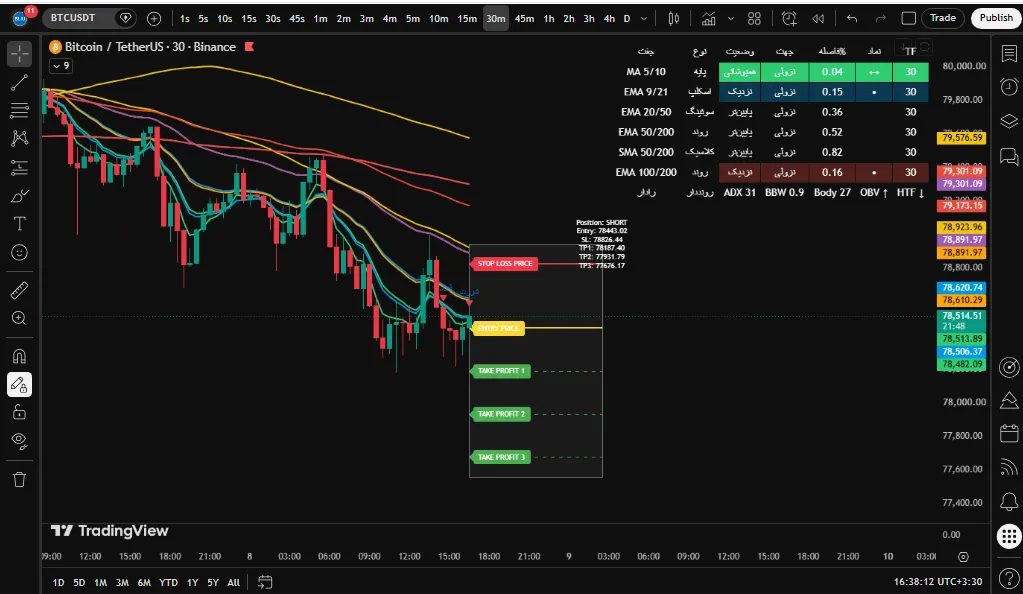Collapse the legend with the 9 chevron

[x=62, y=65]
